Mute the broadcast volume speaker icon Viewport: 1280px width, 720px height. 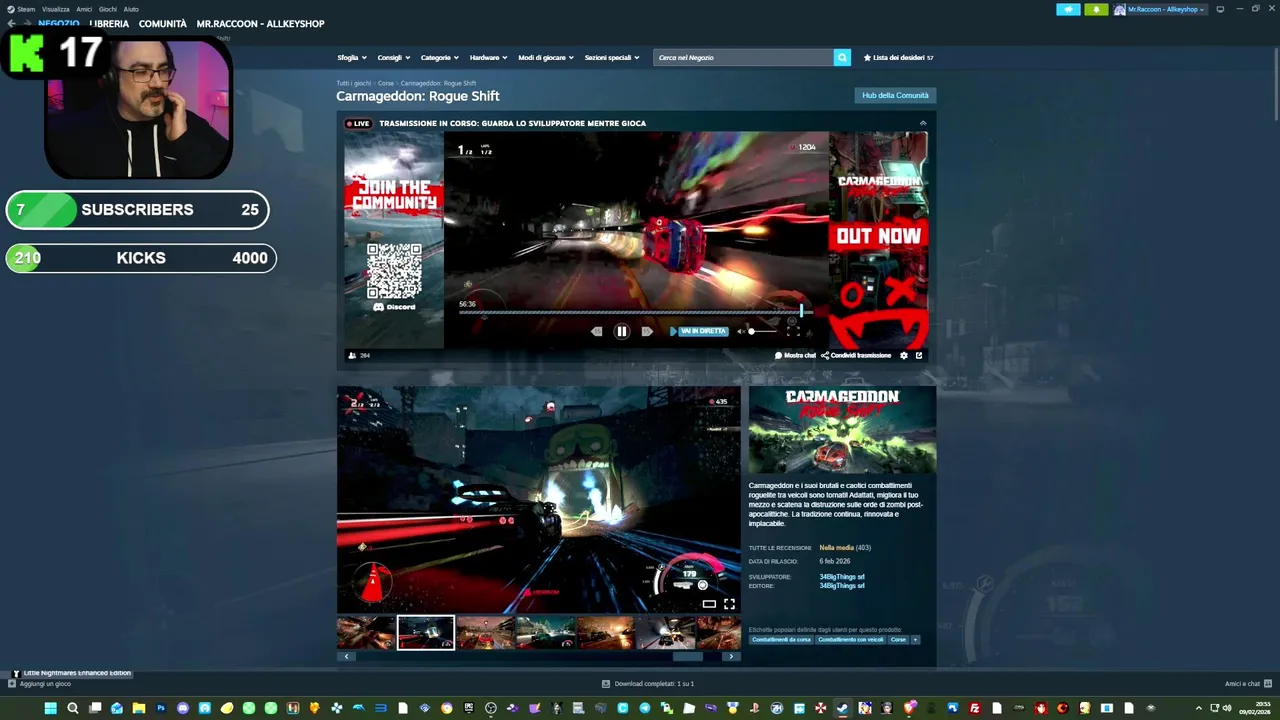click(x=741, y=331)
